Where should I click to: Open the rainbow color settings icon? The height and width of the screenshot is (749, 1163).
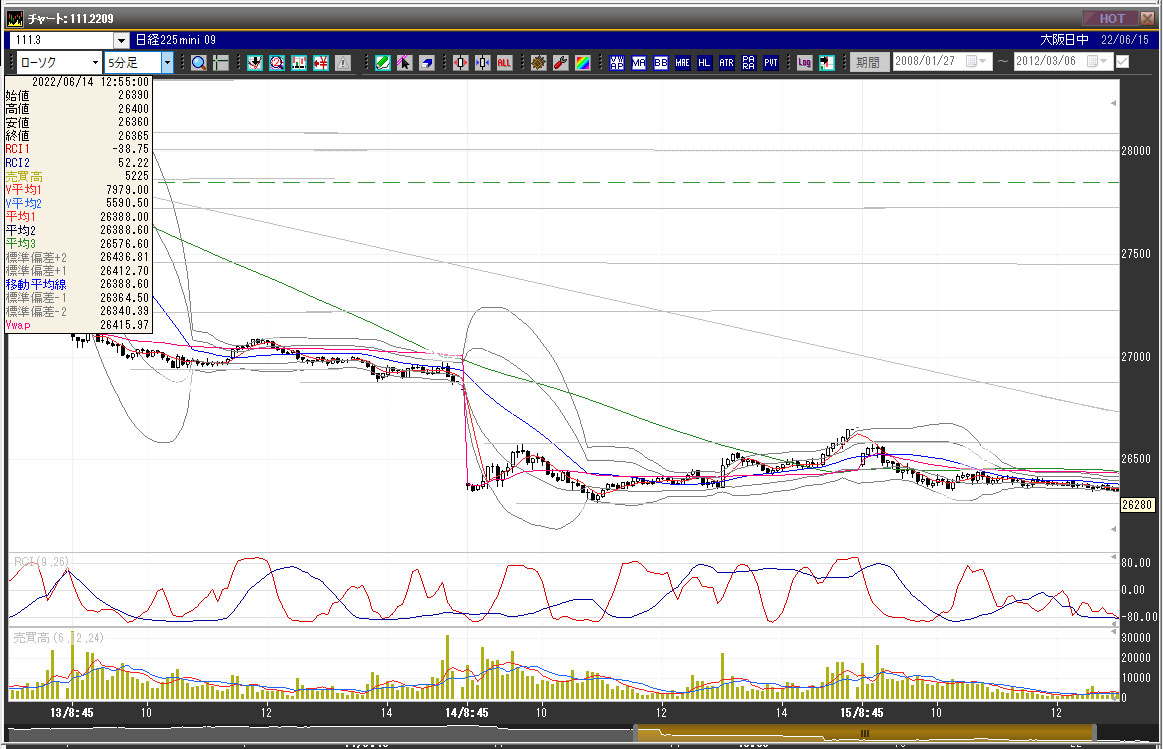pos(583,63)
